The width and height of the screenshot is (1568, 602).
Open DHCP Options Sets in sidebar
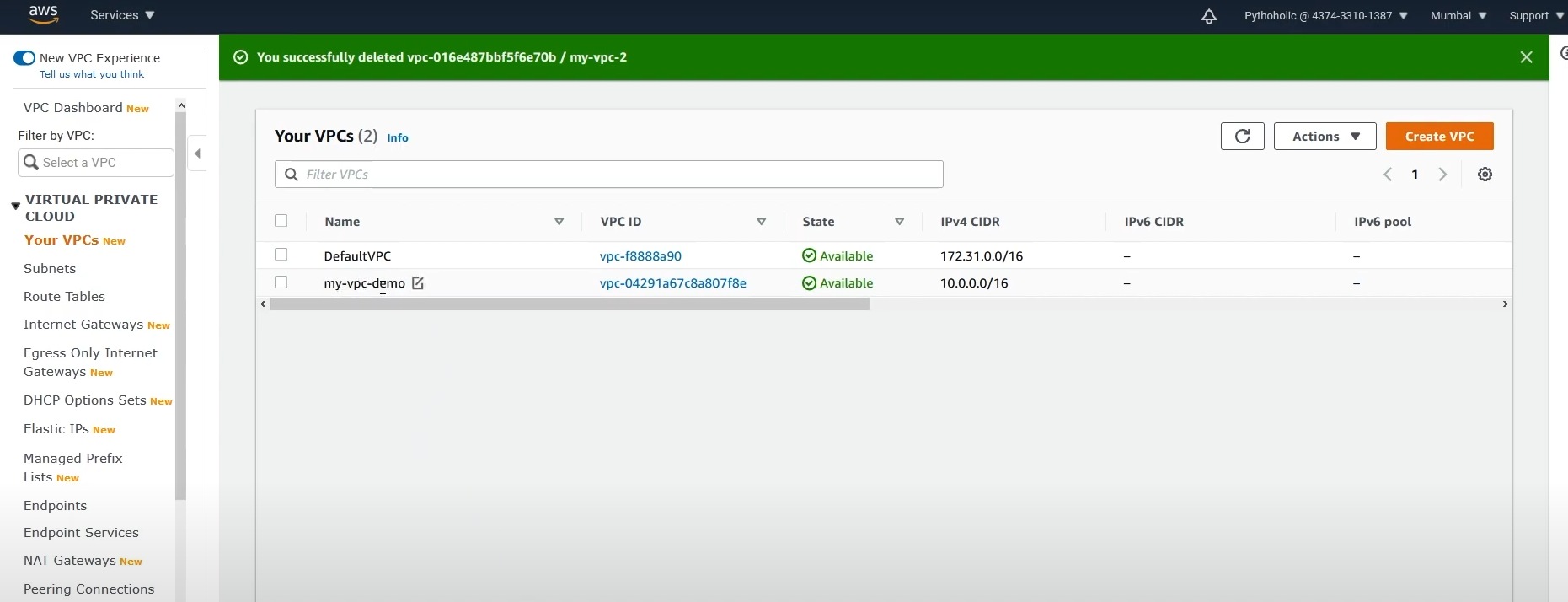tap(85, 400)
